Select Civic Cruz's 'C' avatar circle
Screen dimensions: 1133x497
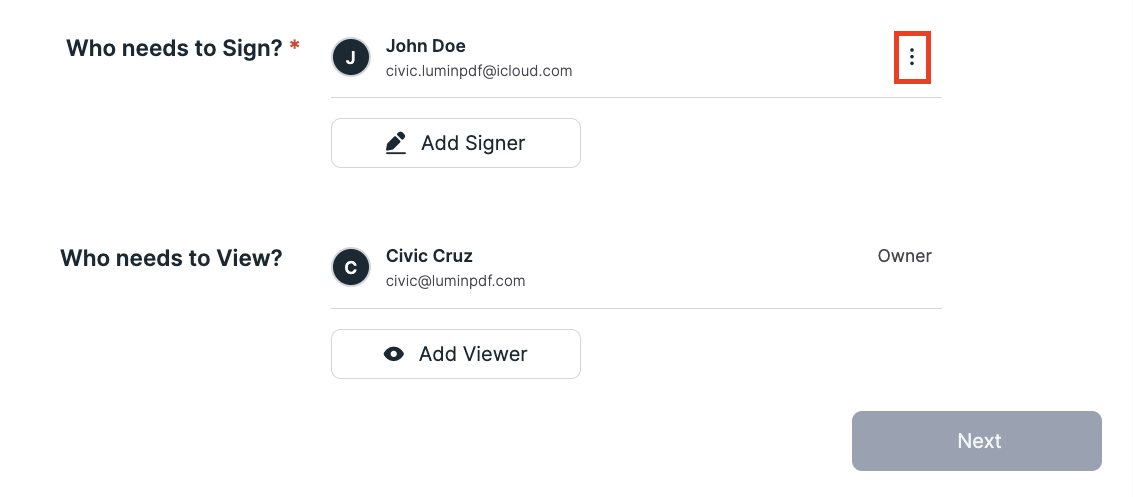(350, 267)
